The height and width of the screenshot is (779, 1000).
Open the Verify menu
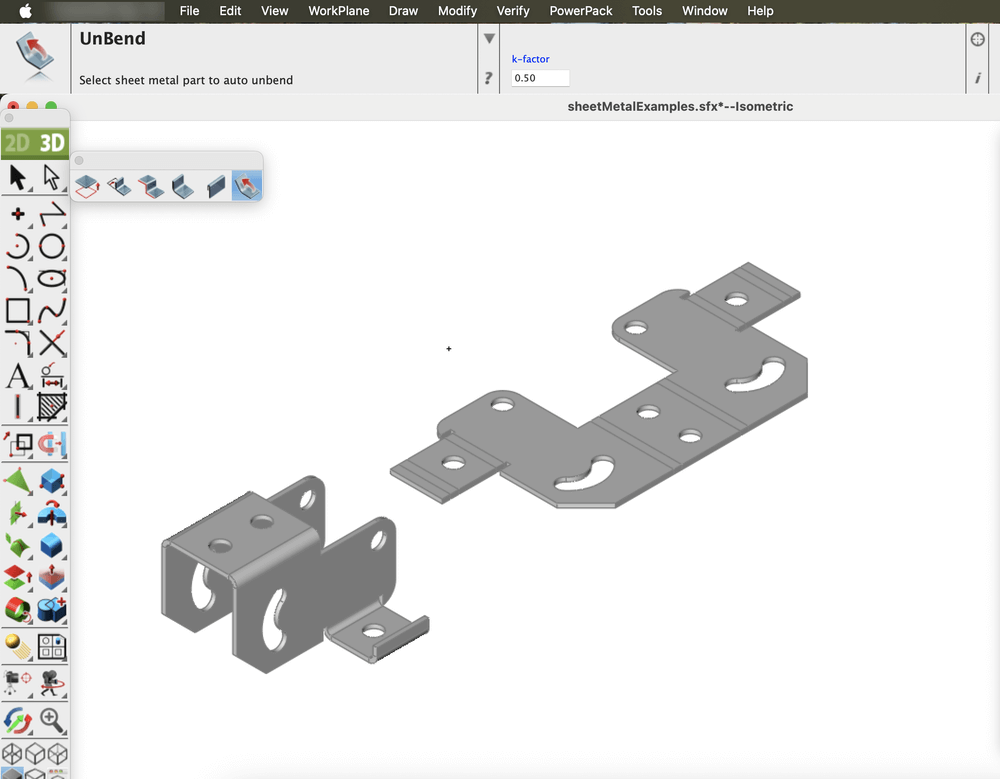513,11
